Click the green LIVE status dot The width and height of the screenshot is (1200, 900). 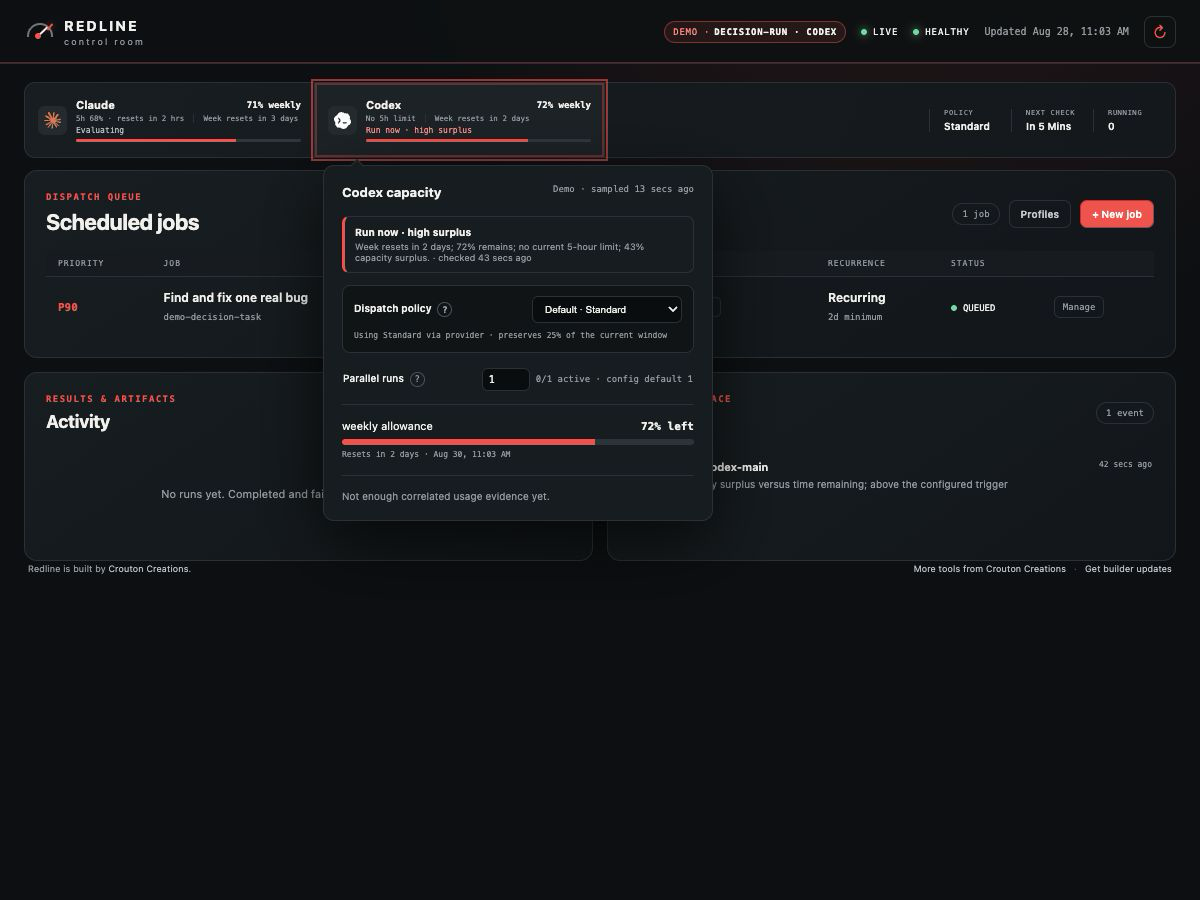click(x=864, y=32)
